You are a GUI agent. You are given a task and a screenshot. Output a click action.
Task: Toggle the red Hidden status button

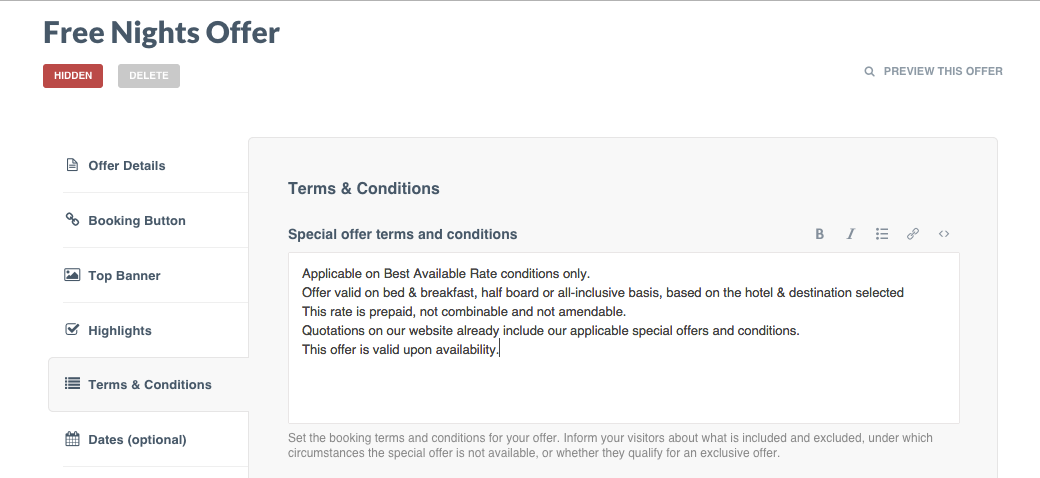(x=73, y=76)
